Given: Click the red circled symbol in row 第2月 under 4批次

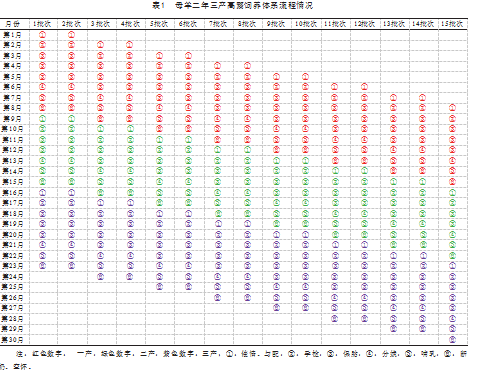Looking at the screenshot, I should [x=129, y=45].
